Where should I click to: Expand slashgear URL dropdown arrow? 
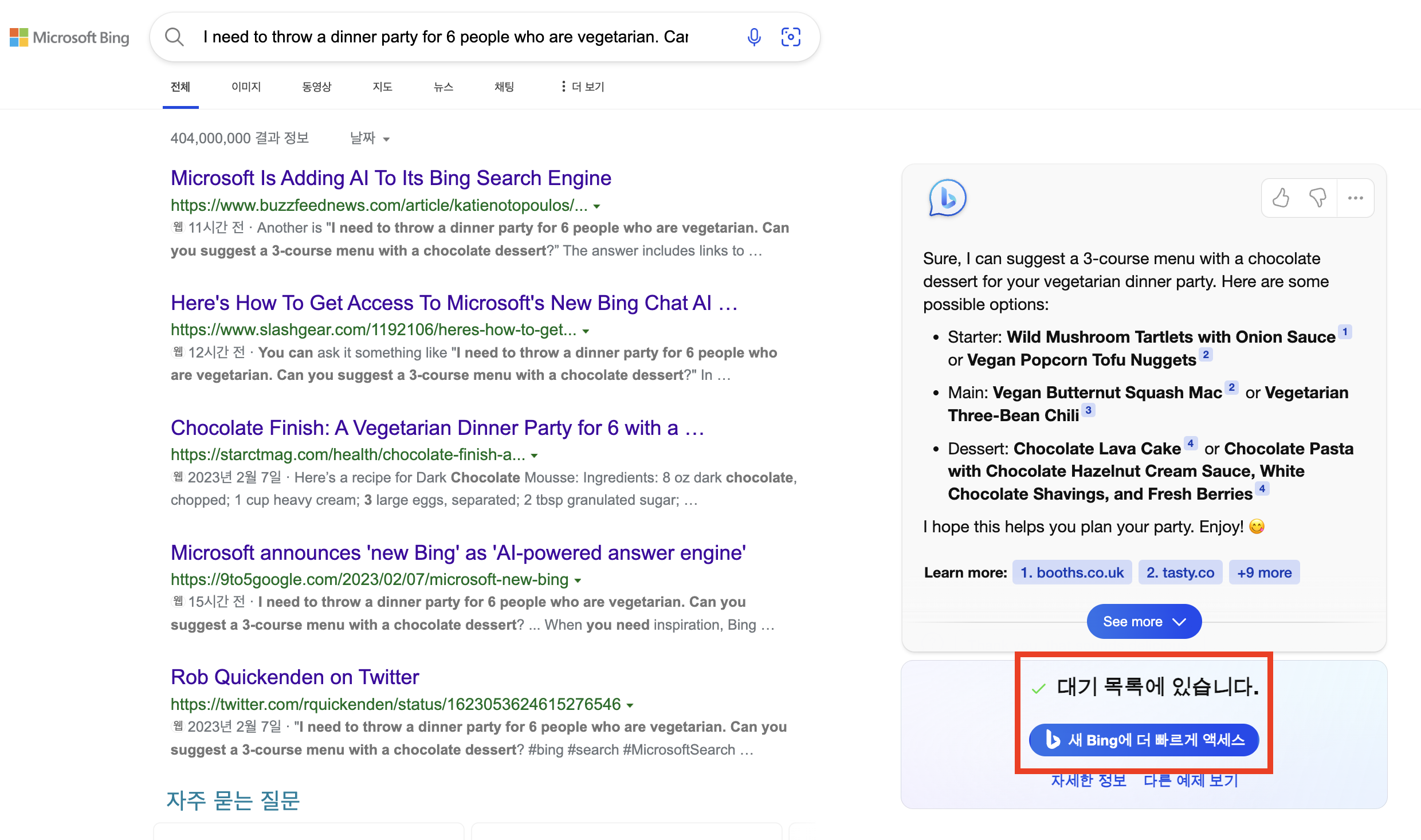[586, 331]
